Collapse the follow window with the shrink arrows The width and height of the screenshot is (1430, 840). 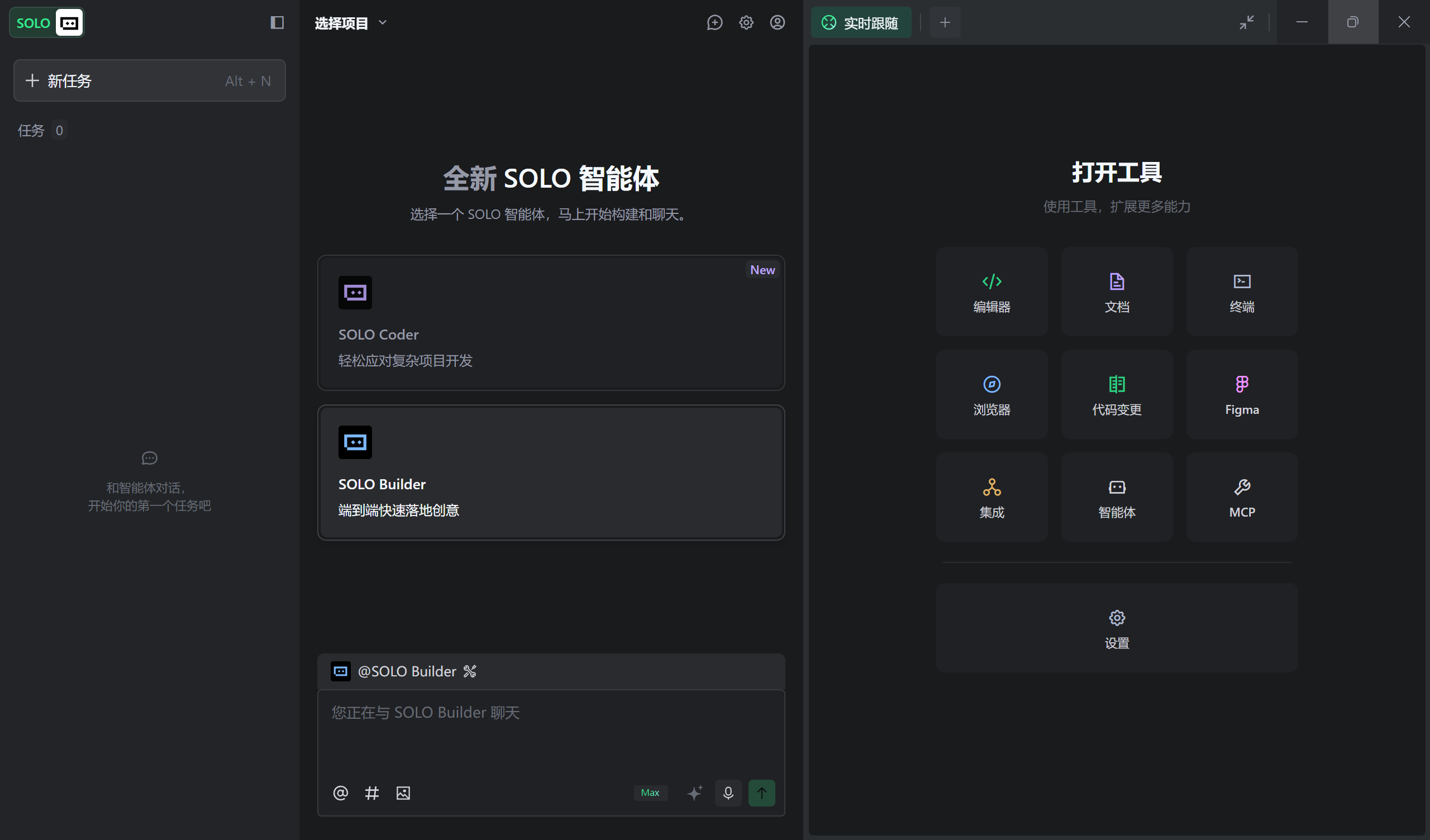1247,23
